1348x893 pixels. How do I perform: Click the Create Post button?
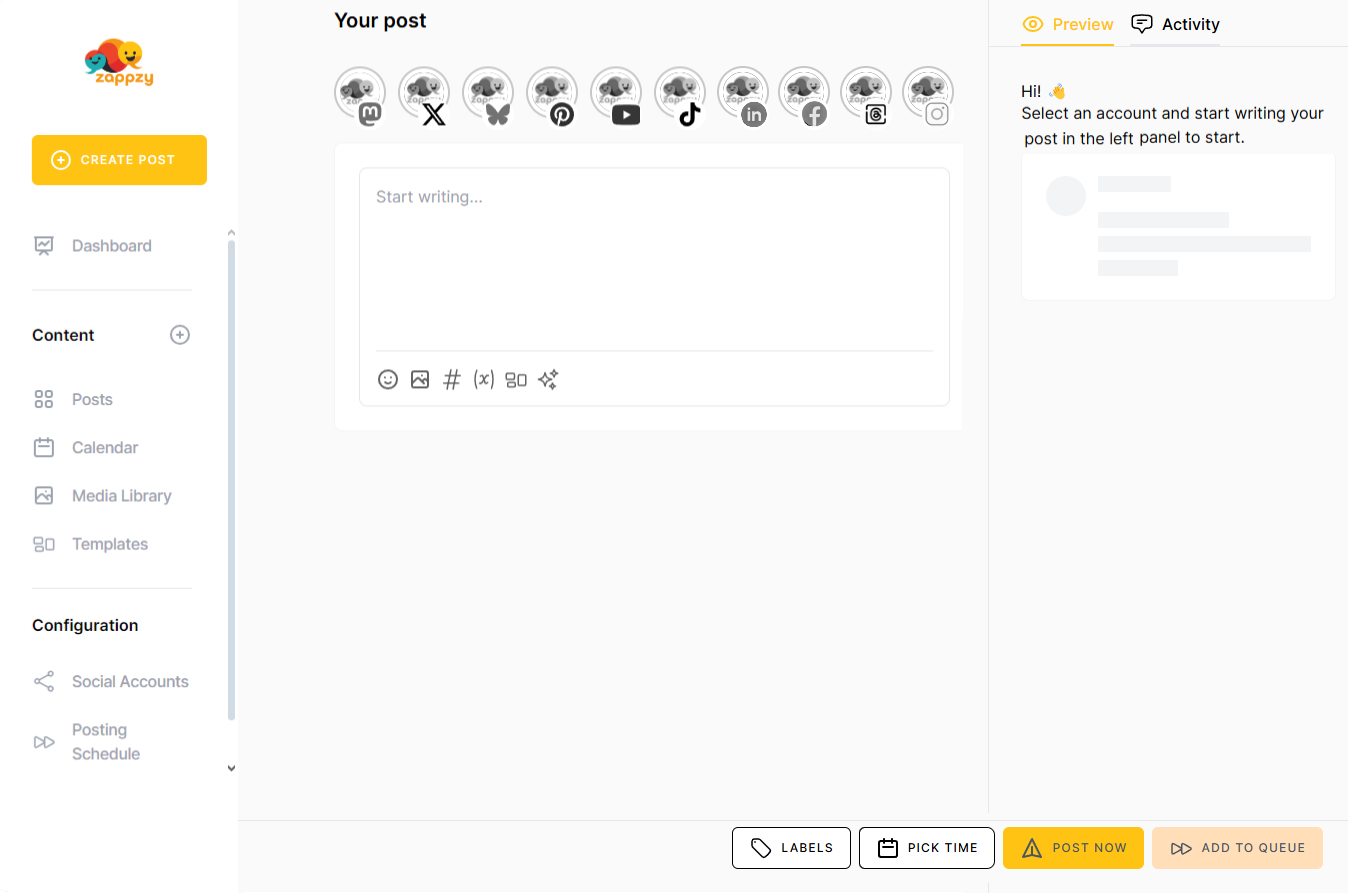click(x=119, y=160)
